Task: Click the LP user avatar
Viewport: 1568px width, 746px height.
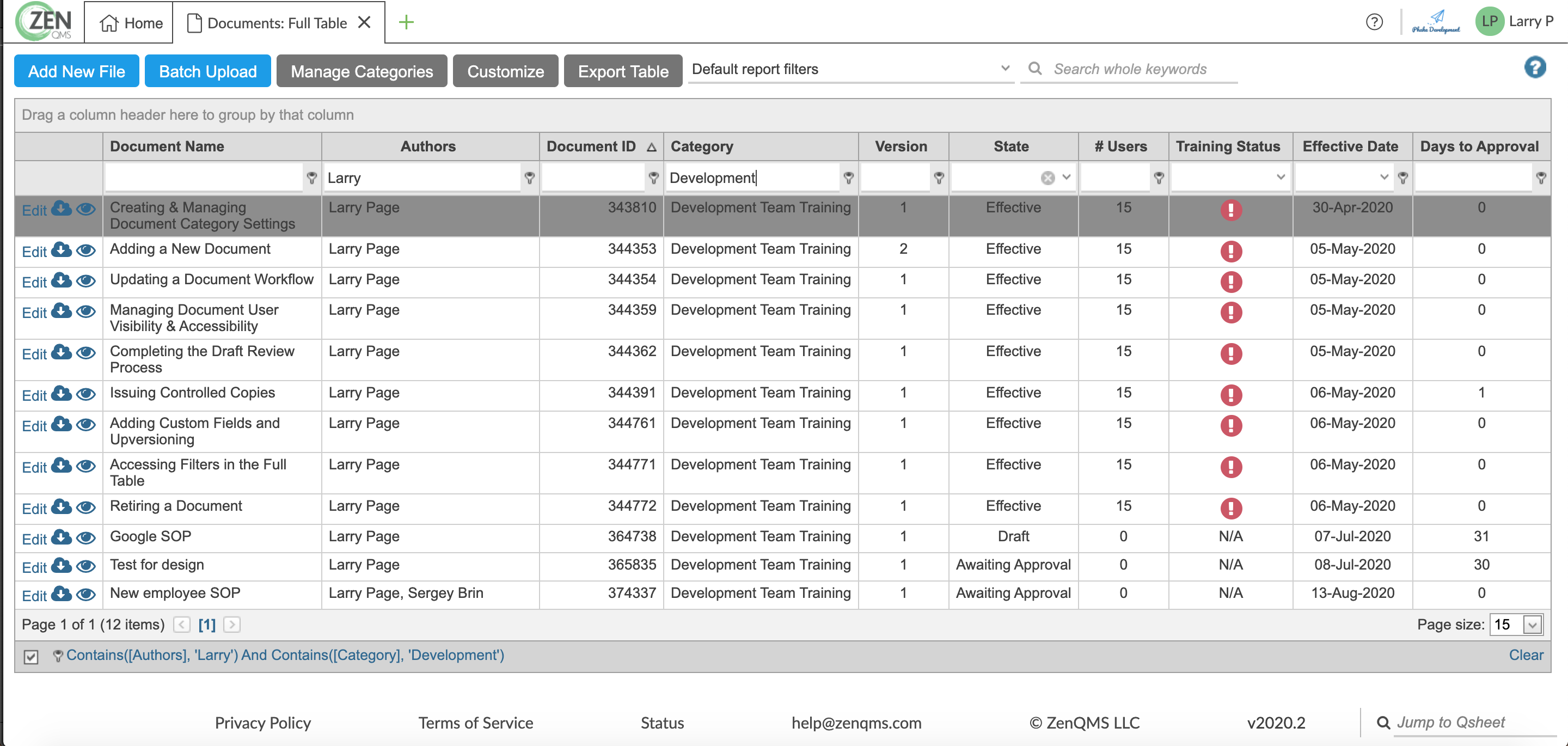Action: tap(1490, 22)
